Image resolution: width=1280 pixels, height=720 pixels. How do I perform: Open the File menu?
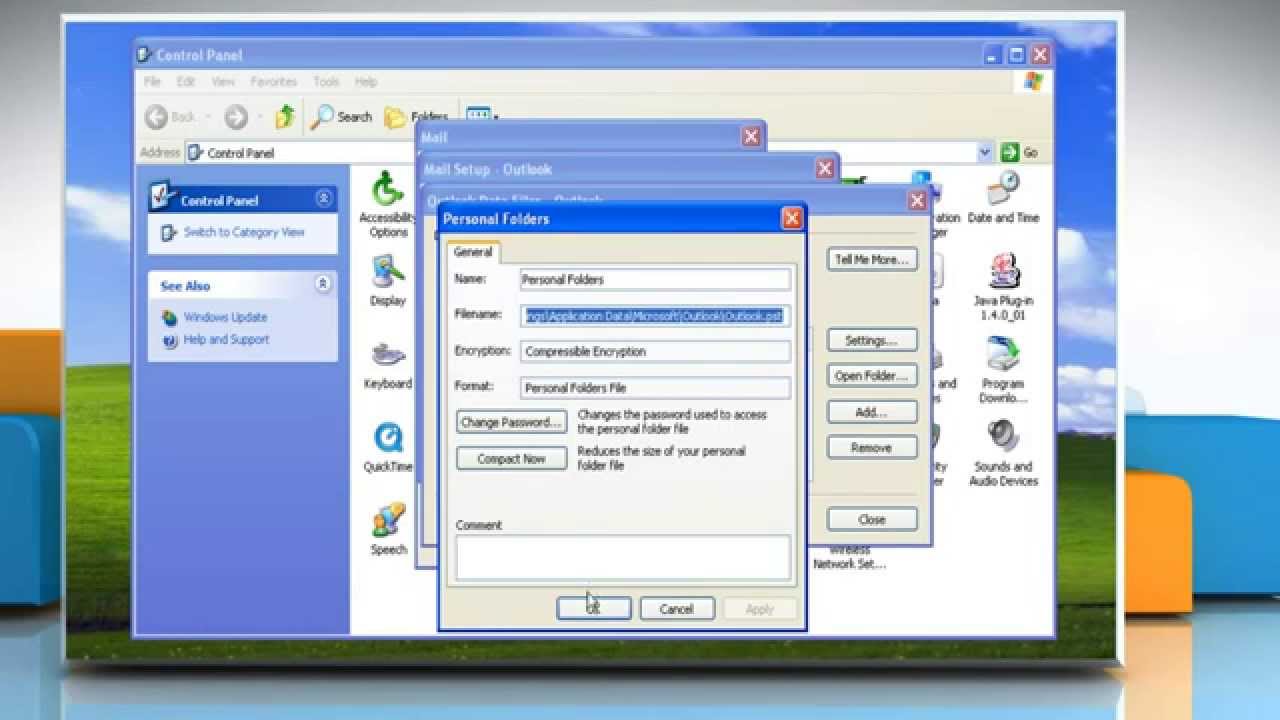click(152, 82)
